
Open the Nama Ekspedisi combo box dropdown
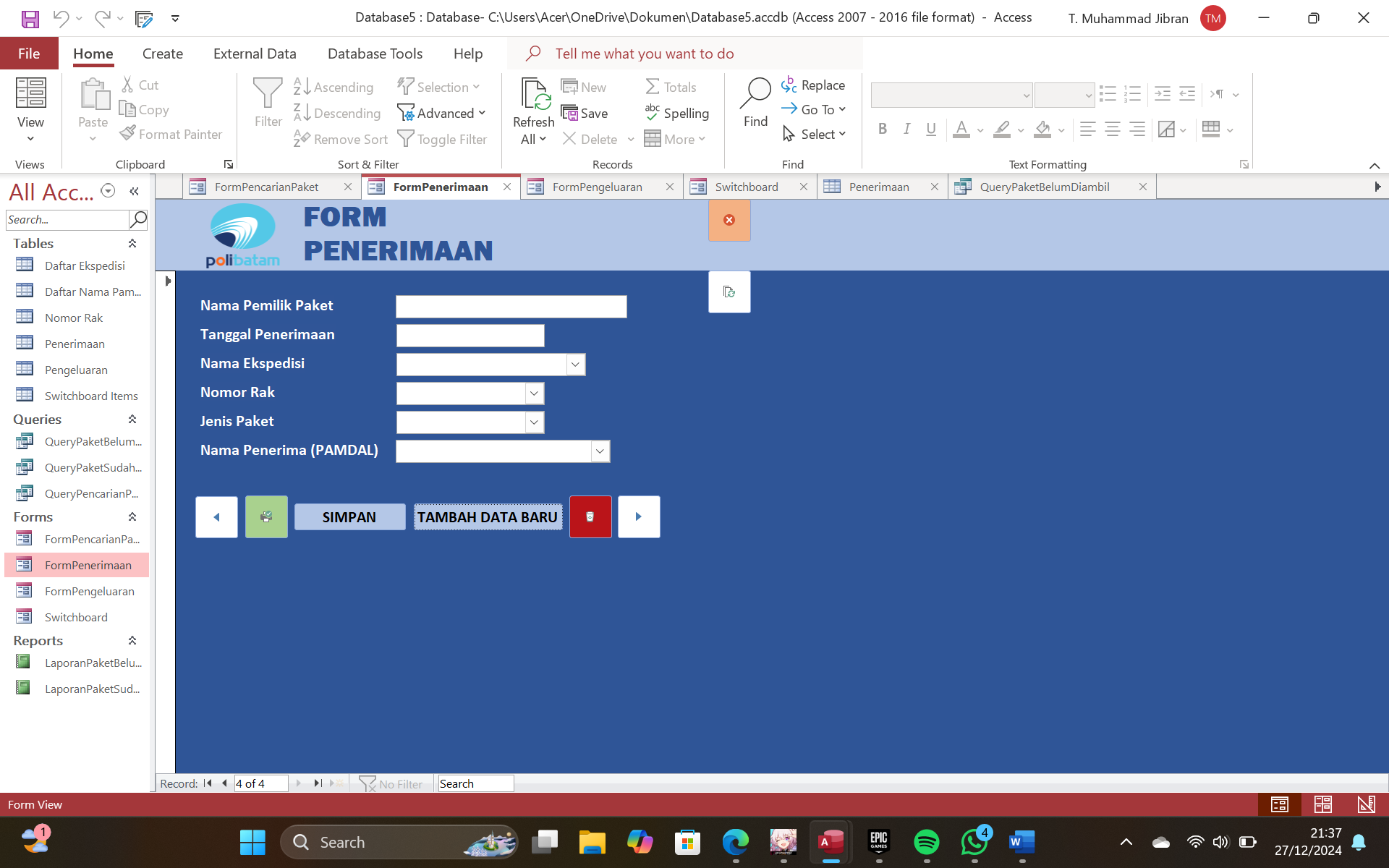tap(575, 365)
